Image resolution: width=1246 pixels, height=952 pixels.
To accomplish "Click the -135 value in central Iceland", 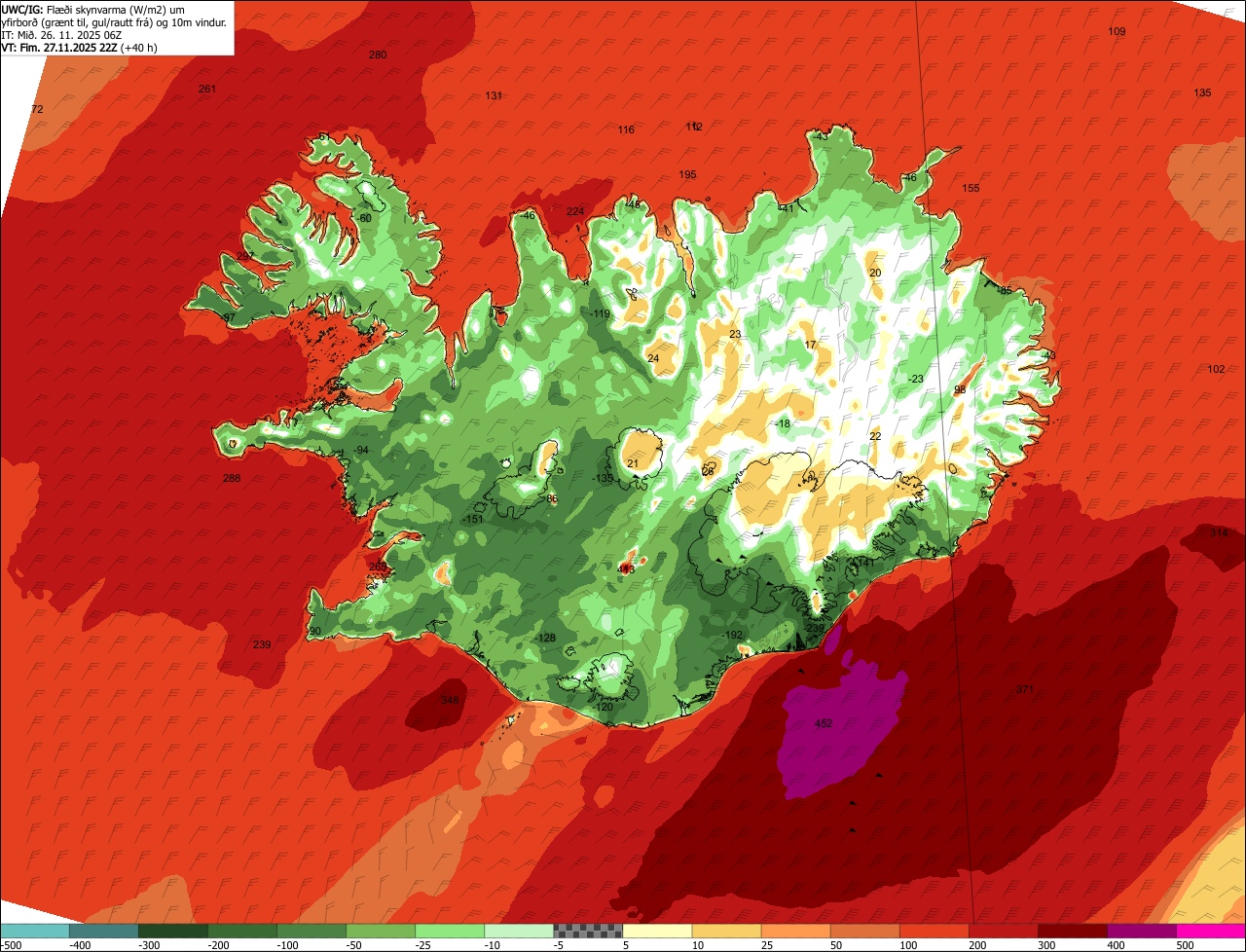I will 603,478.
